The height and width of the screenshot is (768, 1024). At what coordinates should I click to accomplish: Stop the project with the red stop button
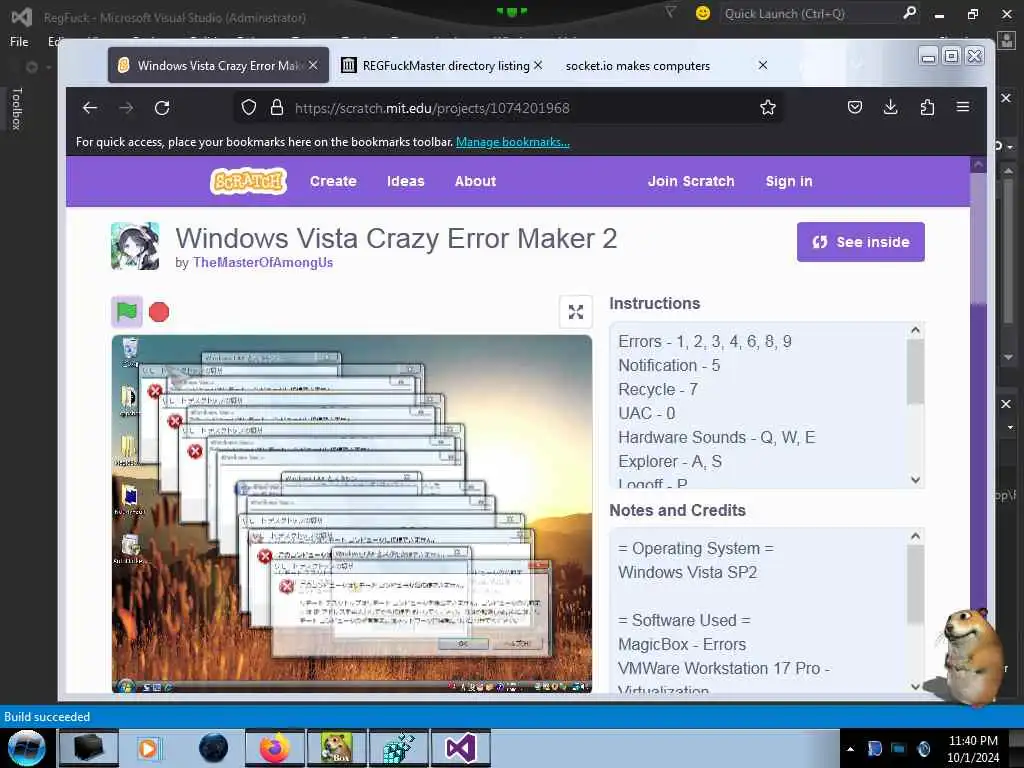click(x=159, y=312)
